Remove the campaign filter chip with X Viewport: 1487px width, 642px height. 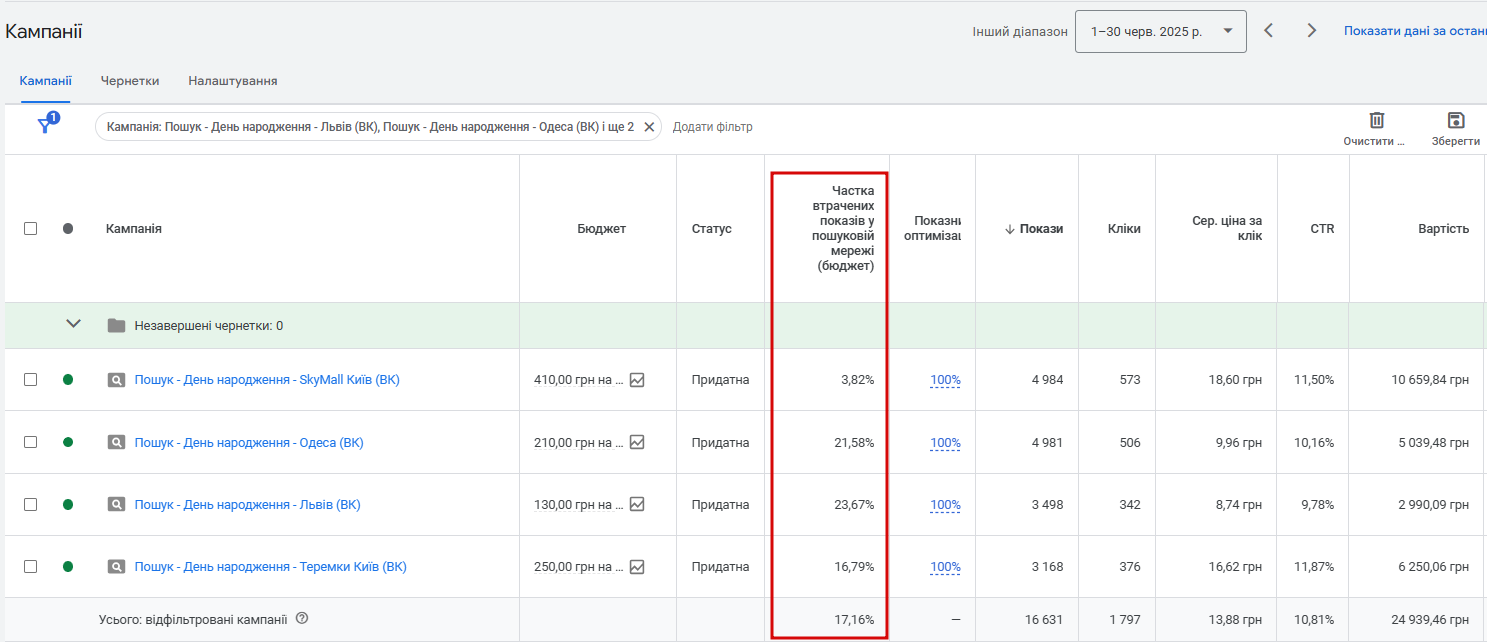(x=649, y=127)
